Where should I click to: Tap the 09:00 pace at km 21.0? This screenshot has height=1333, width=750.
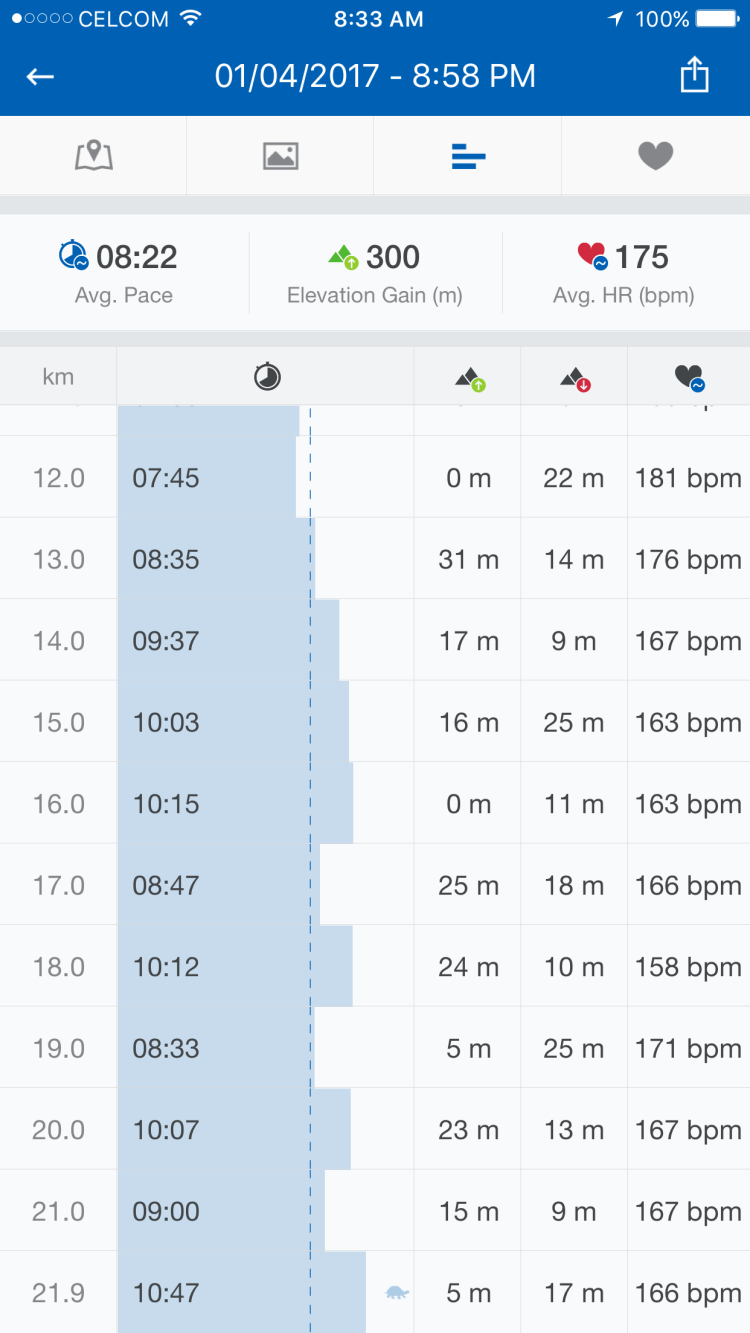(x=166, y=1211)
